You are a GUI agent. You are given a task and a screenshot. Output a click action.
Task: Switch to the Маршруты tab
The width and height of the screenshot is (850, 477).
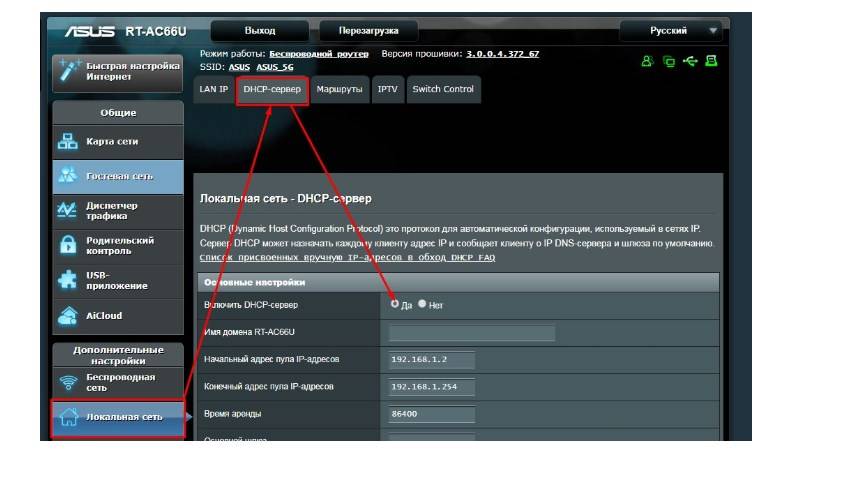pos(339,89)
